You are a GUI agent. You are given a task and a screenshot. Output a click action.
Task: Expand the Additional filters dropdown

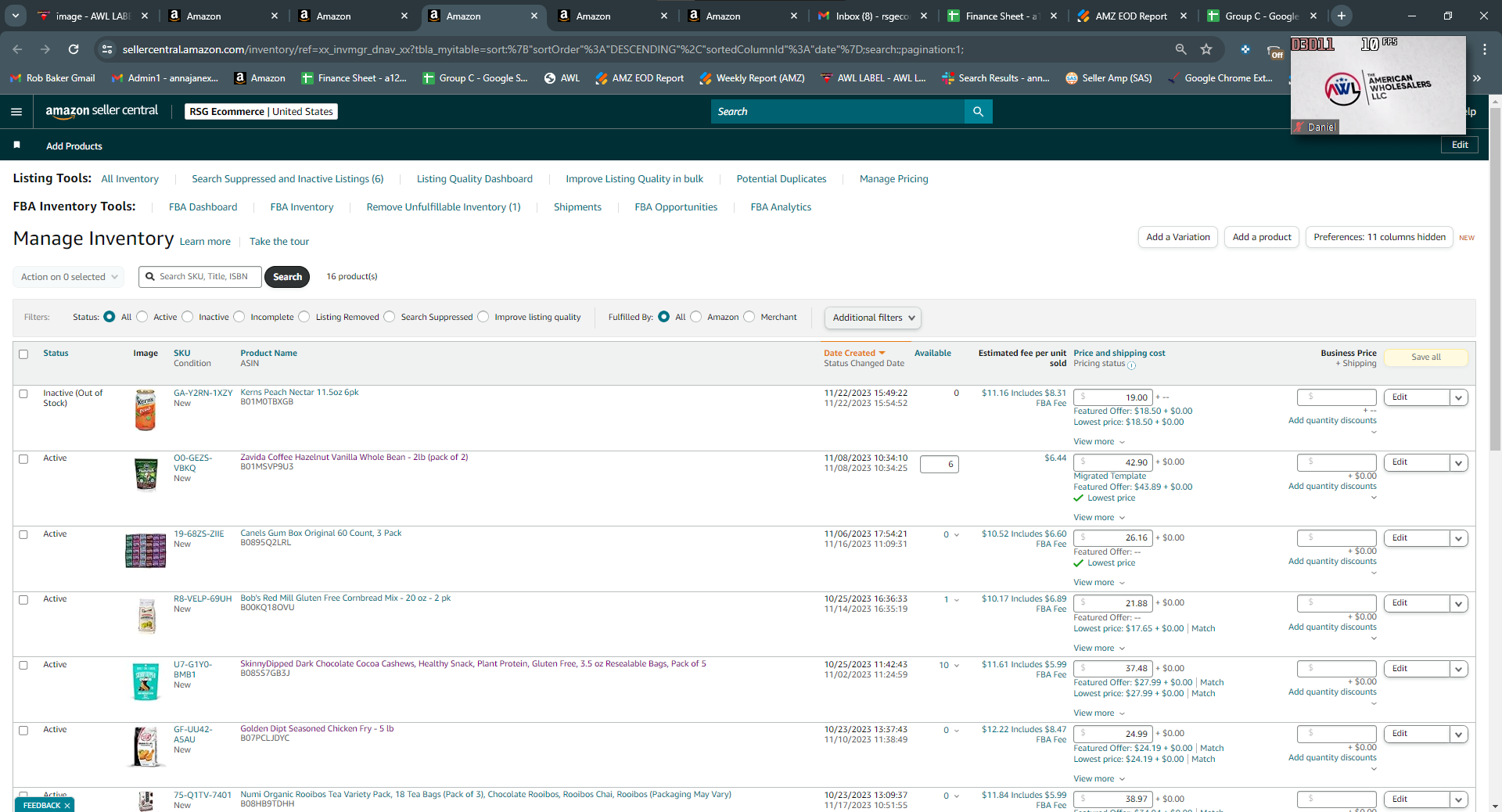(873, 318)
